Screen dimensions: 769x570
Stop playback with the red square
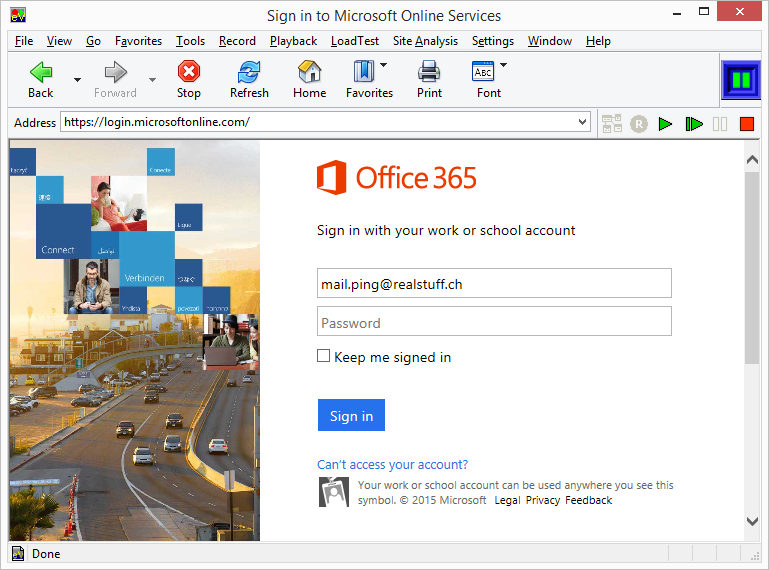coord(746,124)
